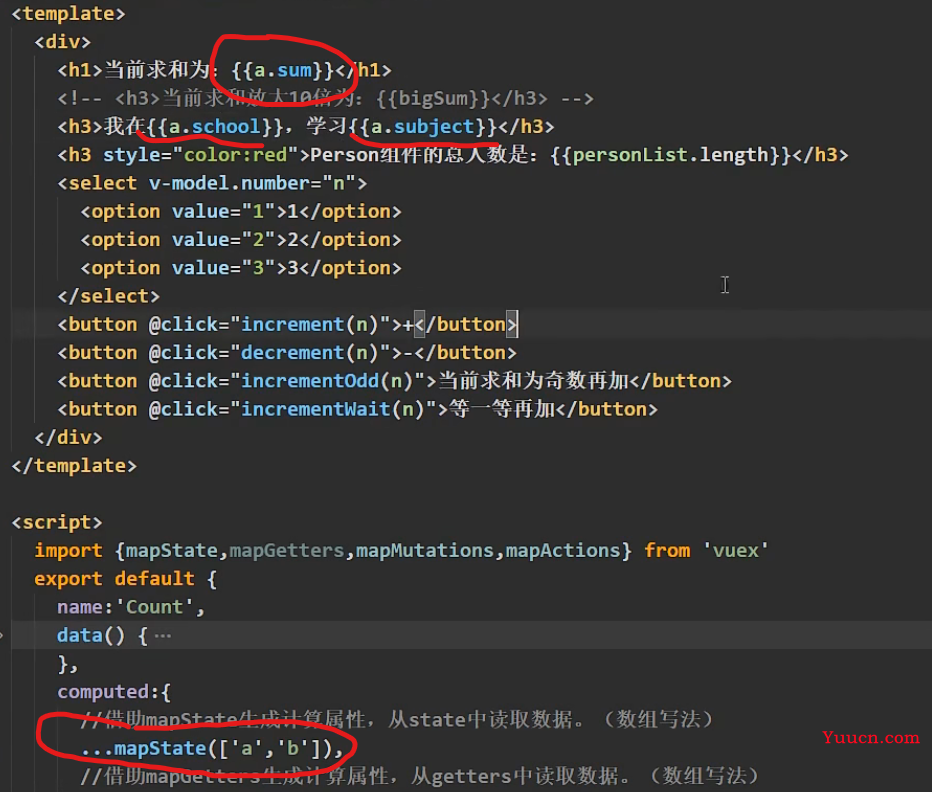Click mapActions in the import statement
932x792 pixels.
(563, 551)
